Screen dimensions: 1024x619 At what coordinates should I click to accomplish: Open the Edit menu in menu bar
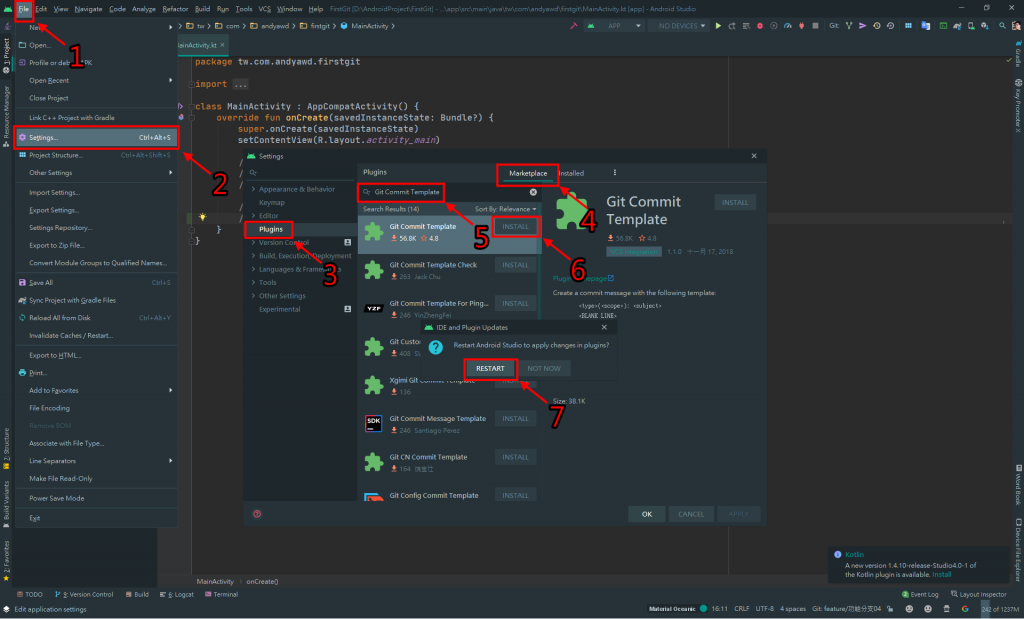pyautogui.click(x=41, y=9)
